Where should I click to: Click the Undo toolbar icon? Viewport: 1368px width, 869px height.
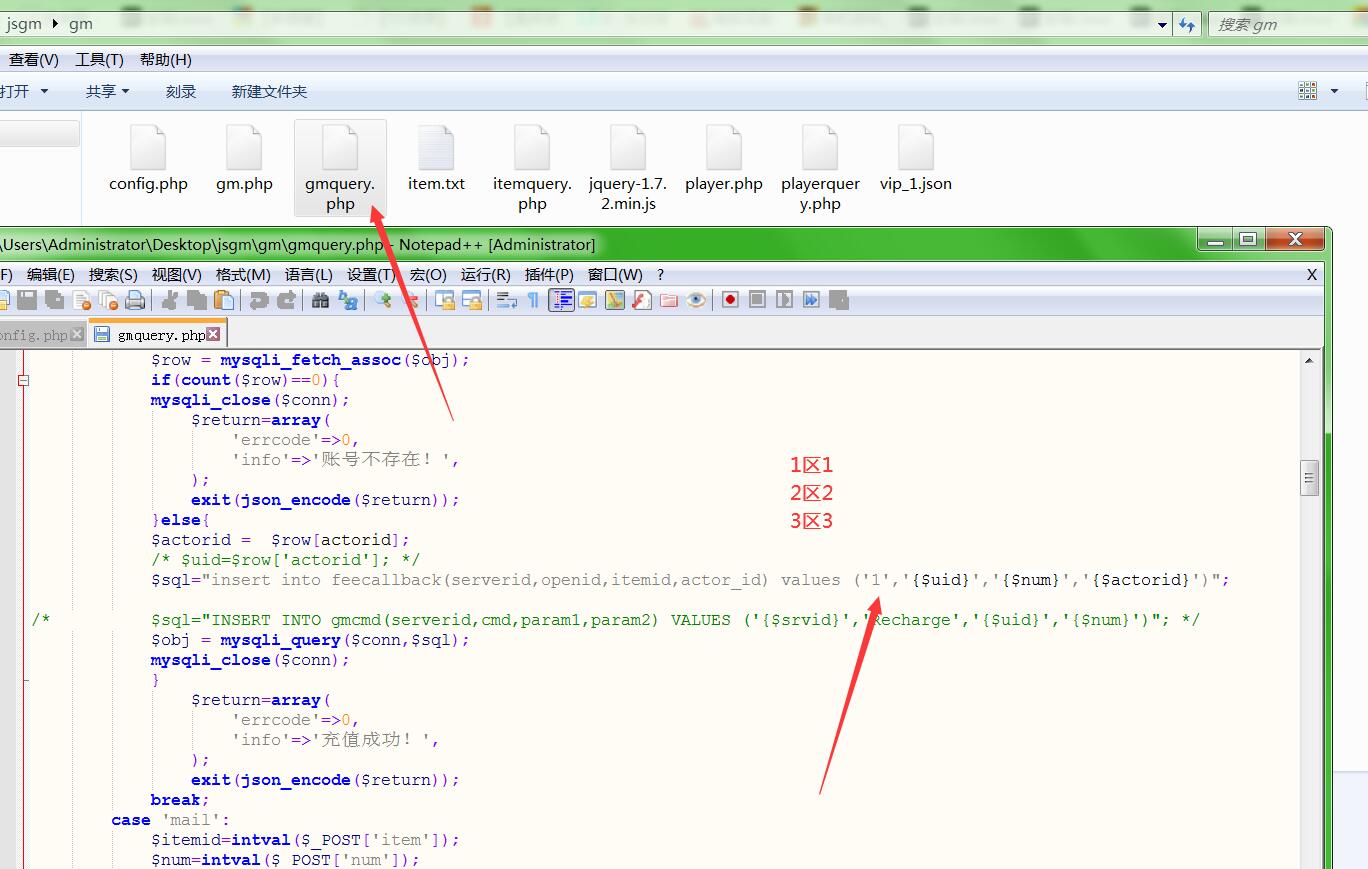click(259, 300)
